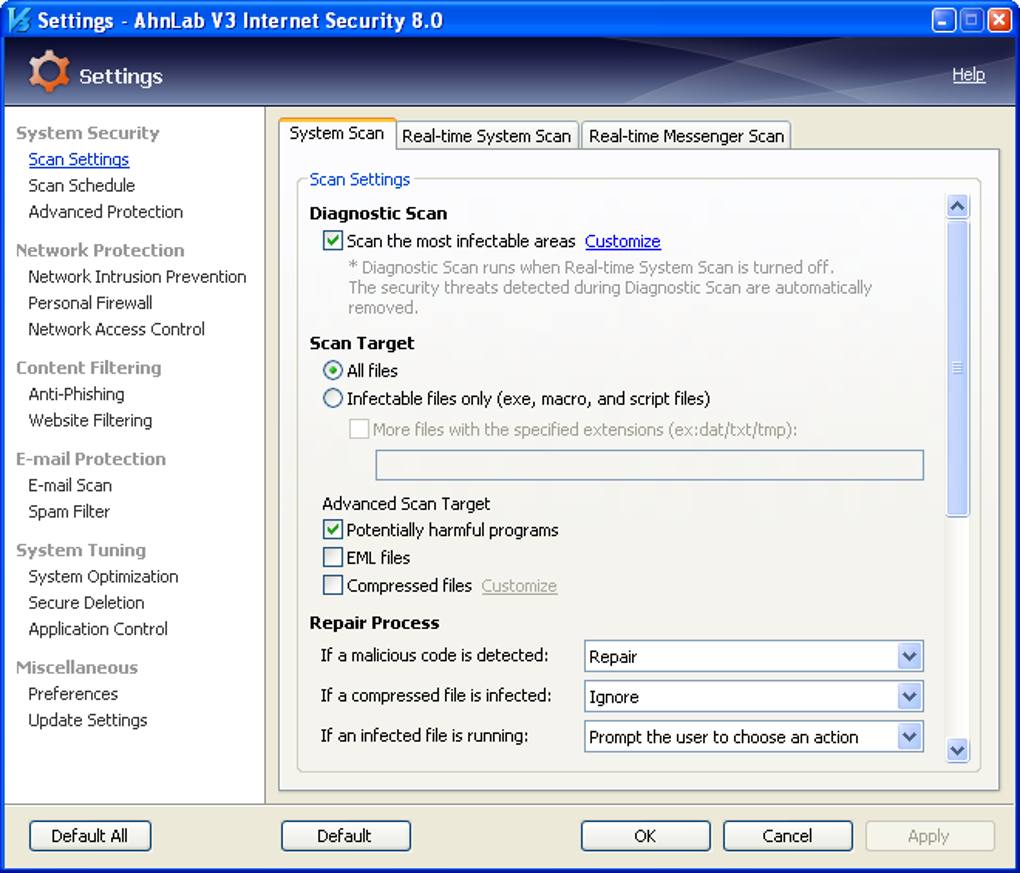Toggle Scan the most infectable areas checkbox
Viewport: 1020px width, 873px height.
pyautogui.click(x=332, y=241)
